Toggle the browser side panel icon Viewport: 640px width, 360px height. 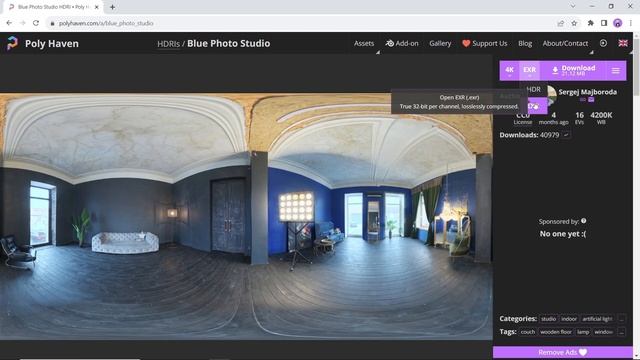coord(604,23)
